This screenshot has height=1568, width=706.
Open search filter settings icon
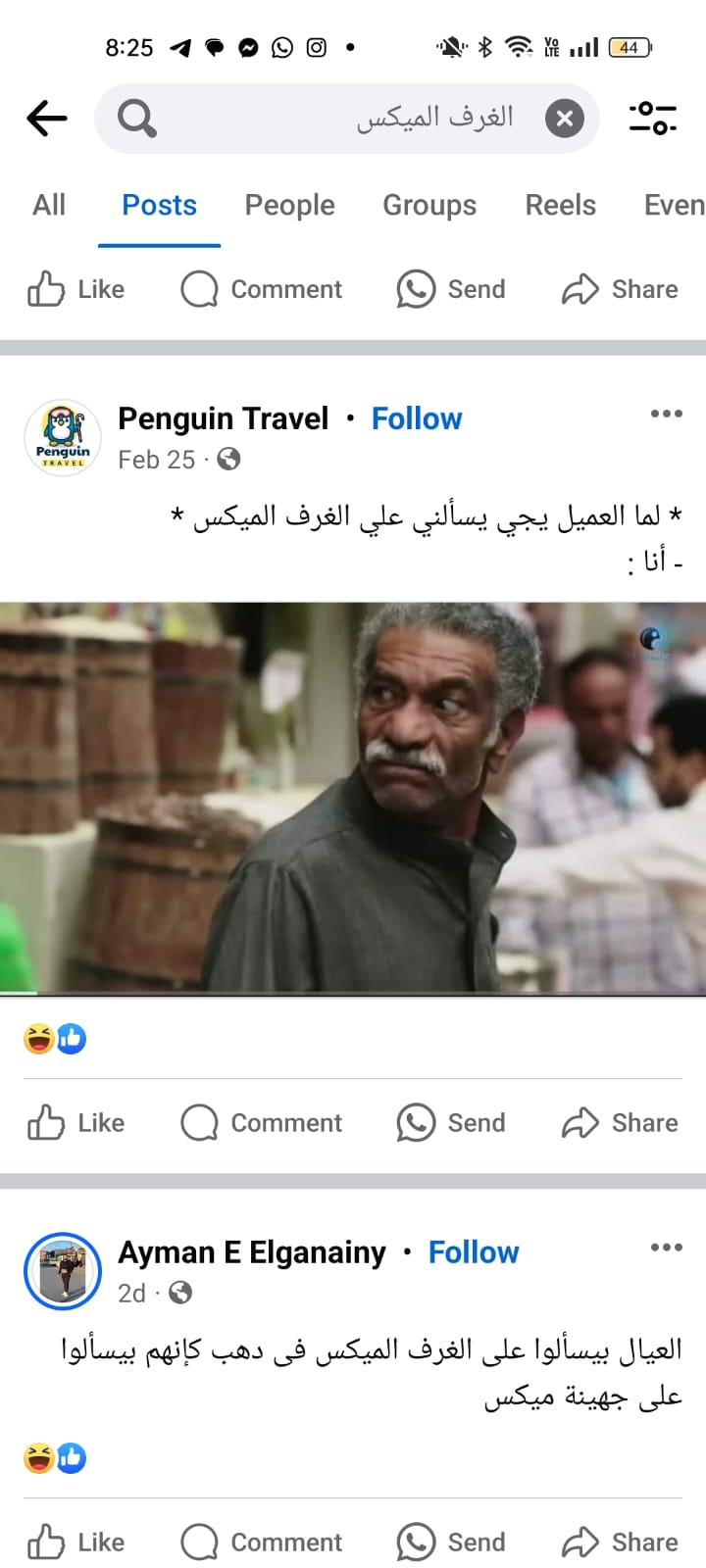[652, 119]
